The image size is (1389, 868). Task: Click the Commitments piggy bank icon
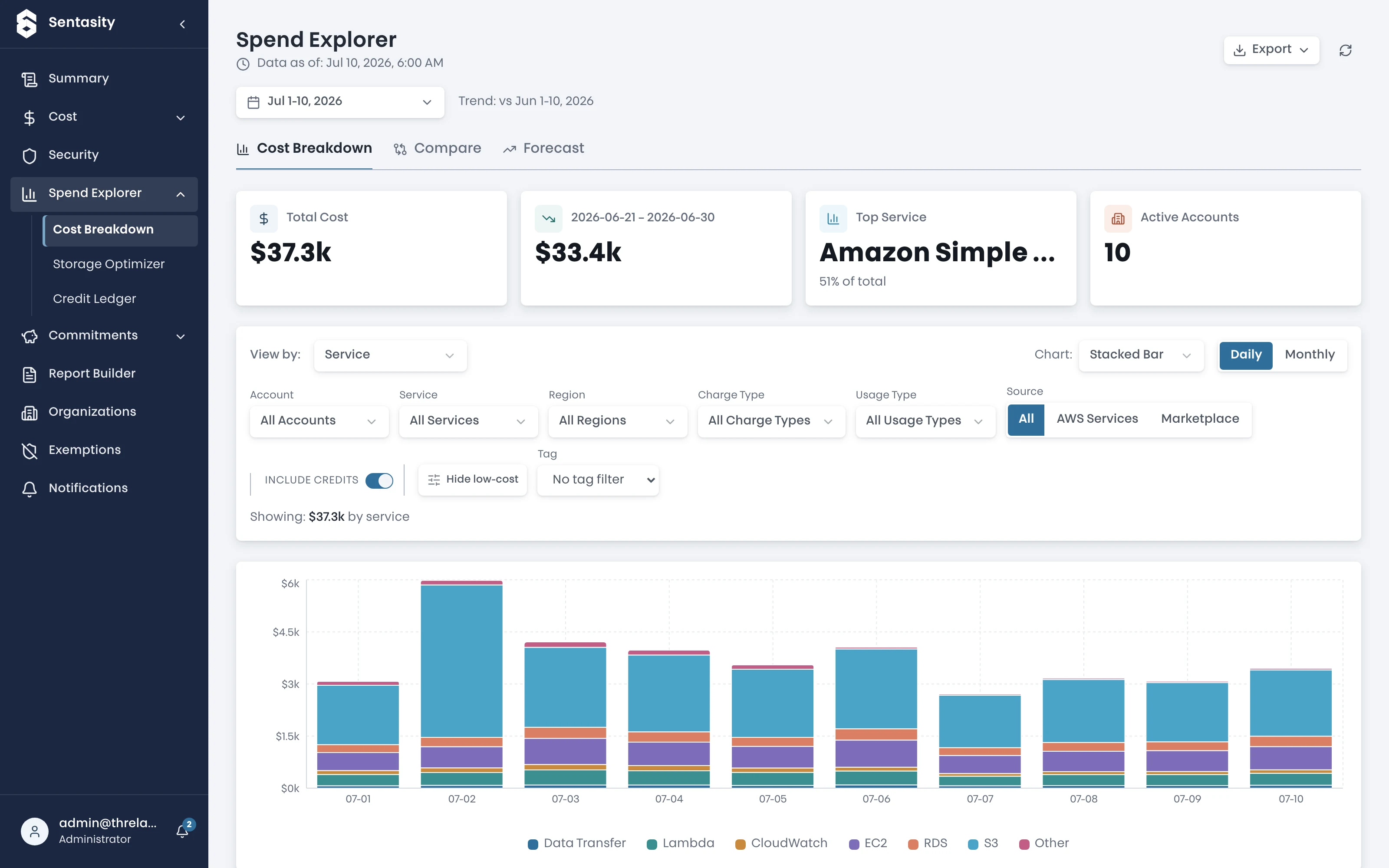click(29, 336)
